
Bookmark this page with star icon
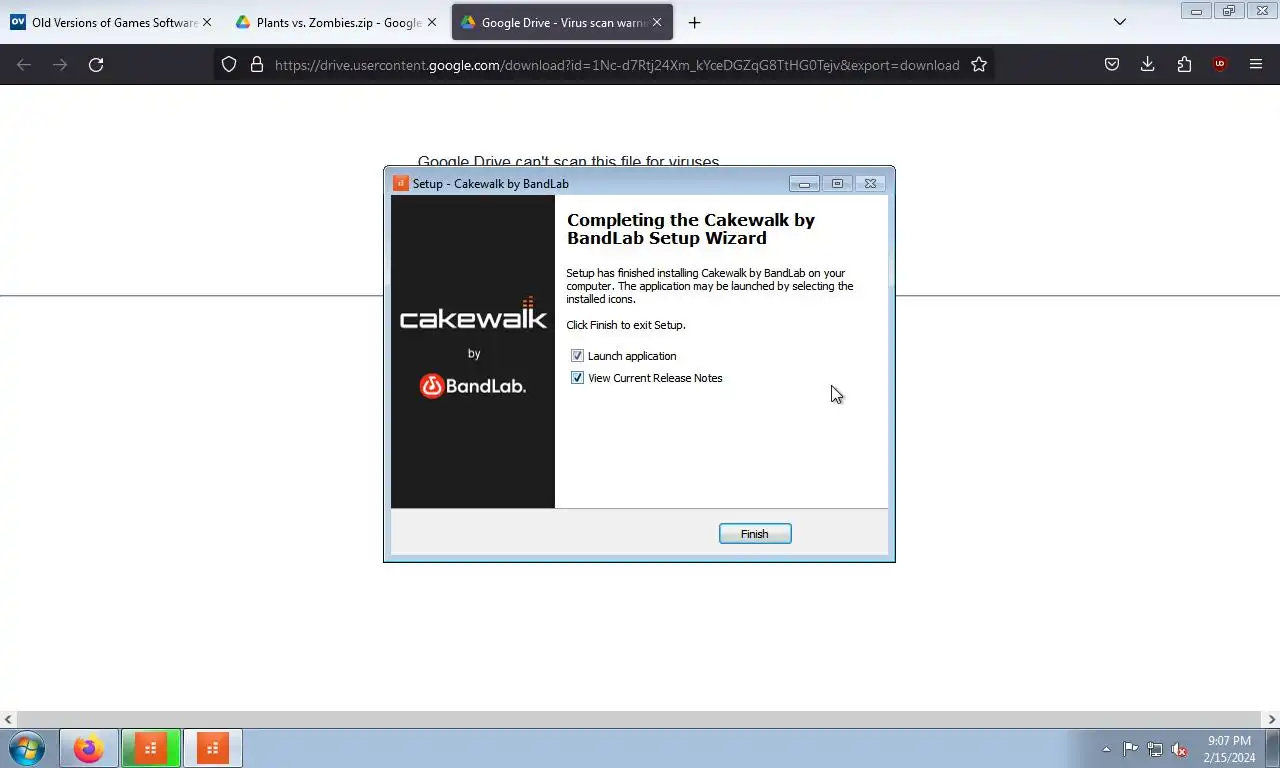click(979, 65)
